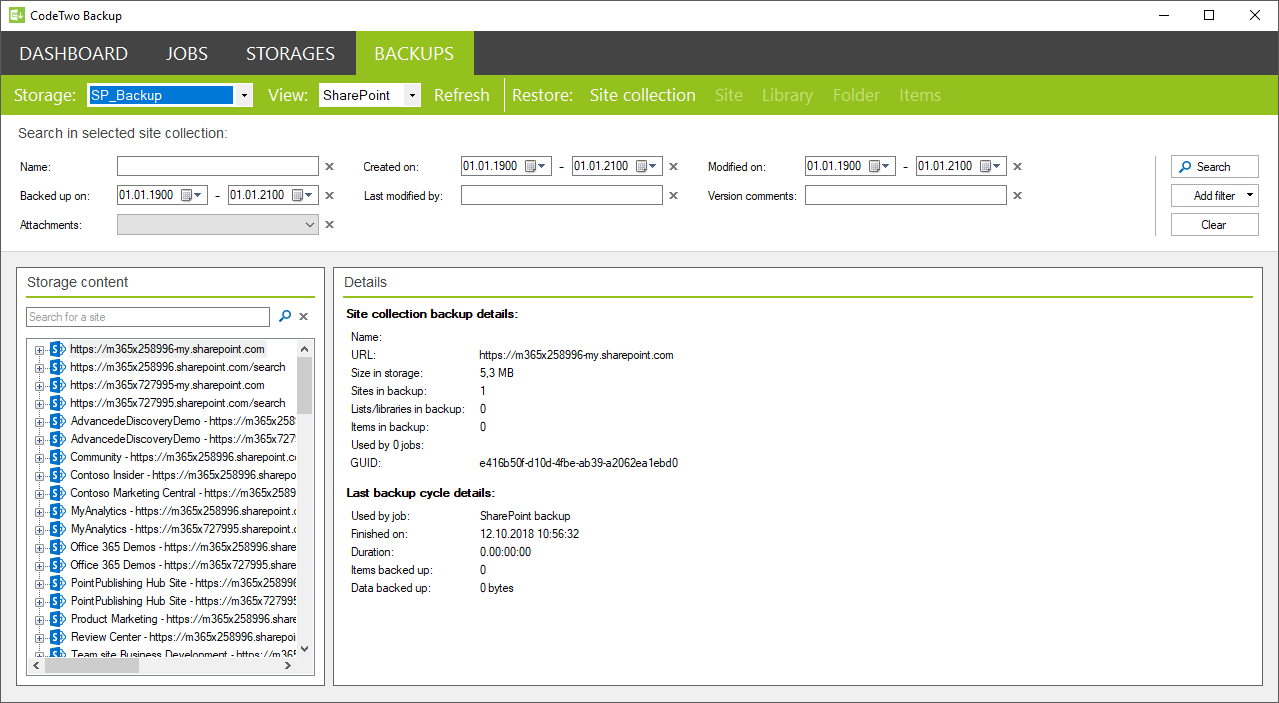This screenshot has width=1279, height=703.
Task: Clear the Created on filter X icon
Action: (673, 167)
